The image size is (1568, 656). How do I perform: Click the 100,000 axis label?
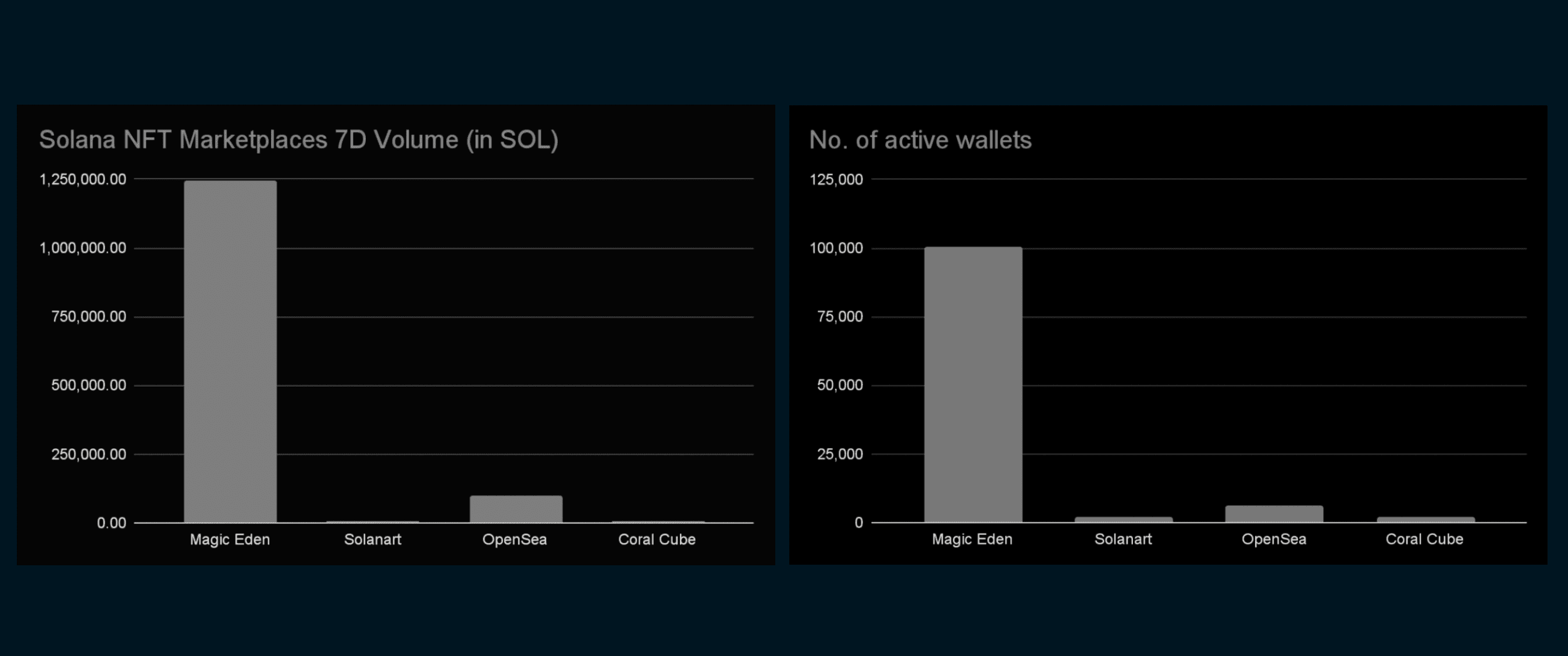point(836,248)
